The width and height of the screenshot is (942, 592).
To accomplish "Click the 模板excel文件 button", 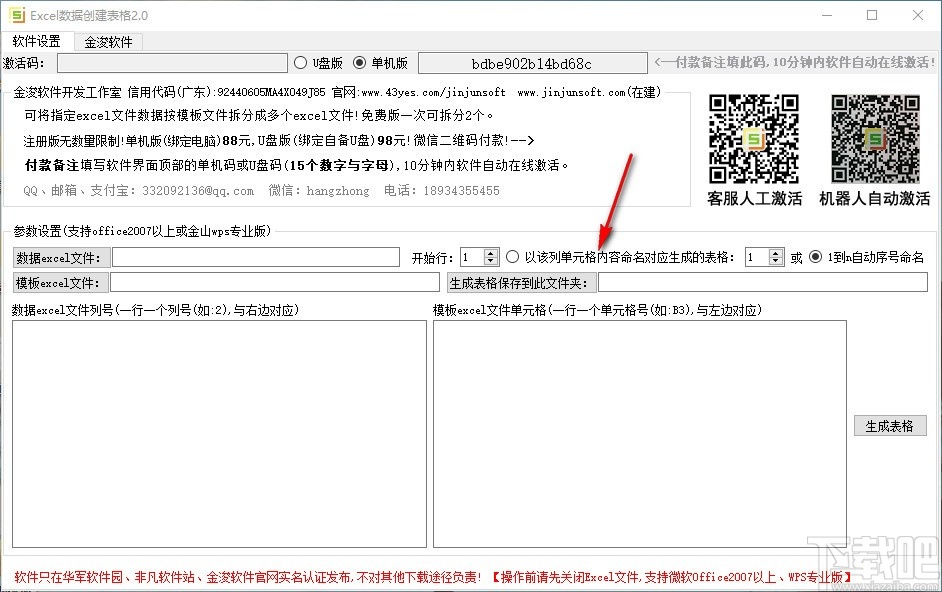I will pyautogui.click(x=60, y=283).
